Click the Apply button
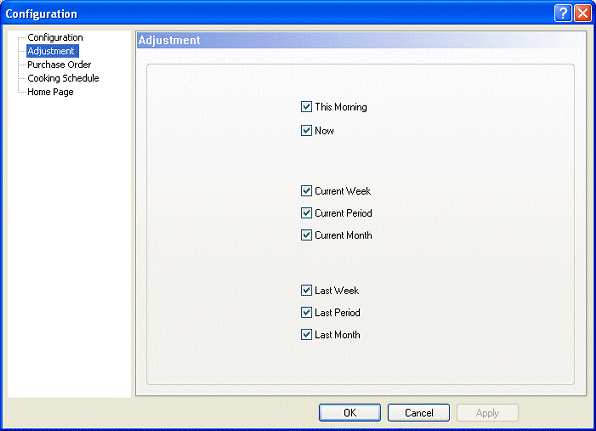 [487, 413]
